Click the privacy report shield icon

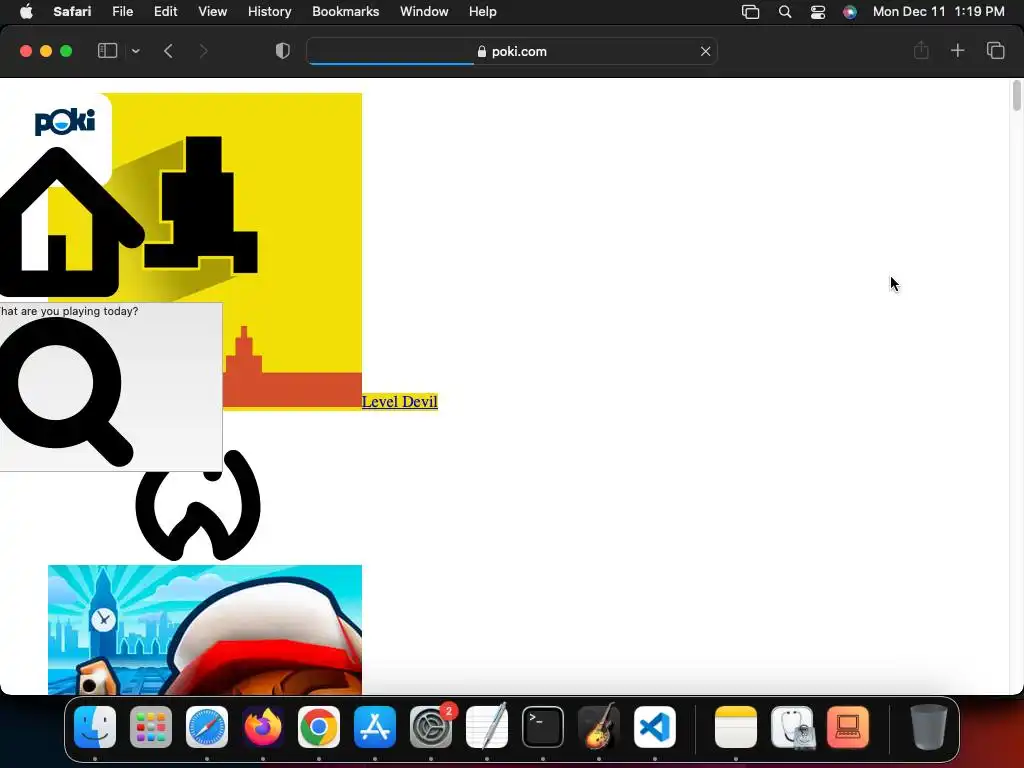283,51
